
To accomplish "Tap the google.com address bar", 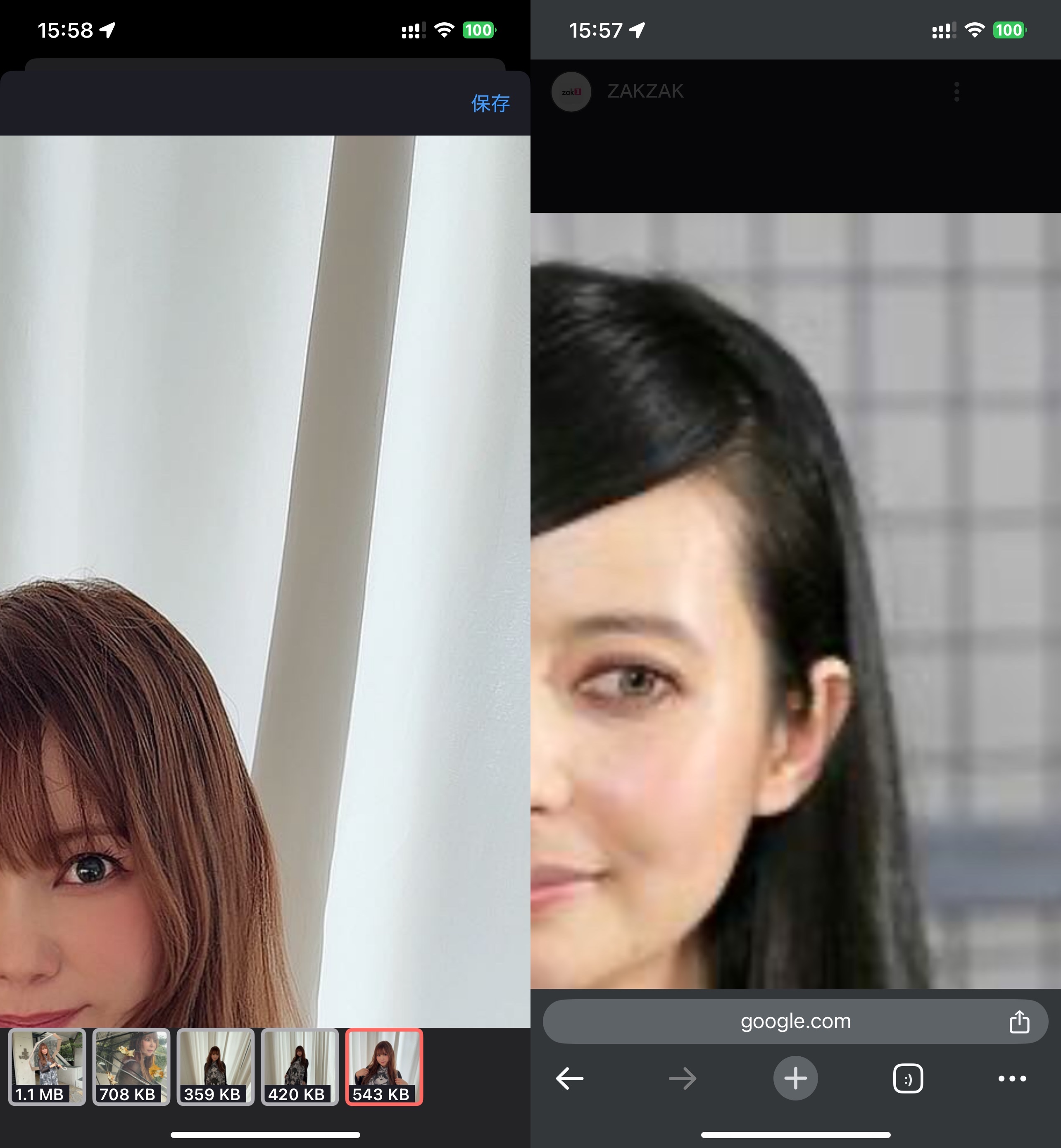I will (795, 1022).
